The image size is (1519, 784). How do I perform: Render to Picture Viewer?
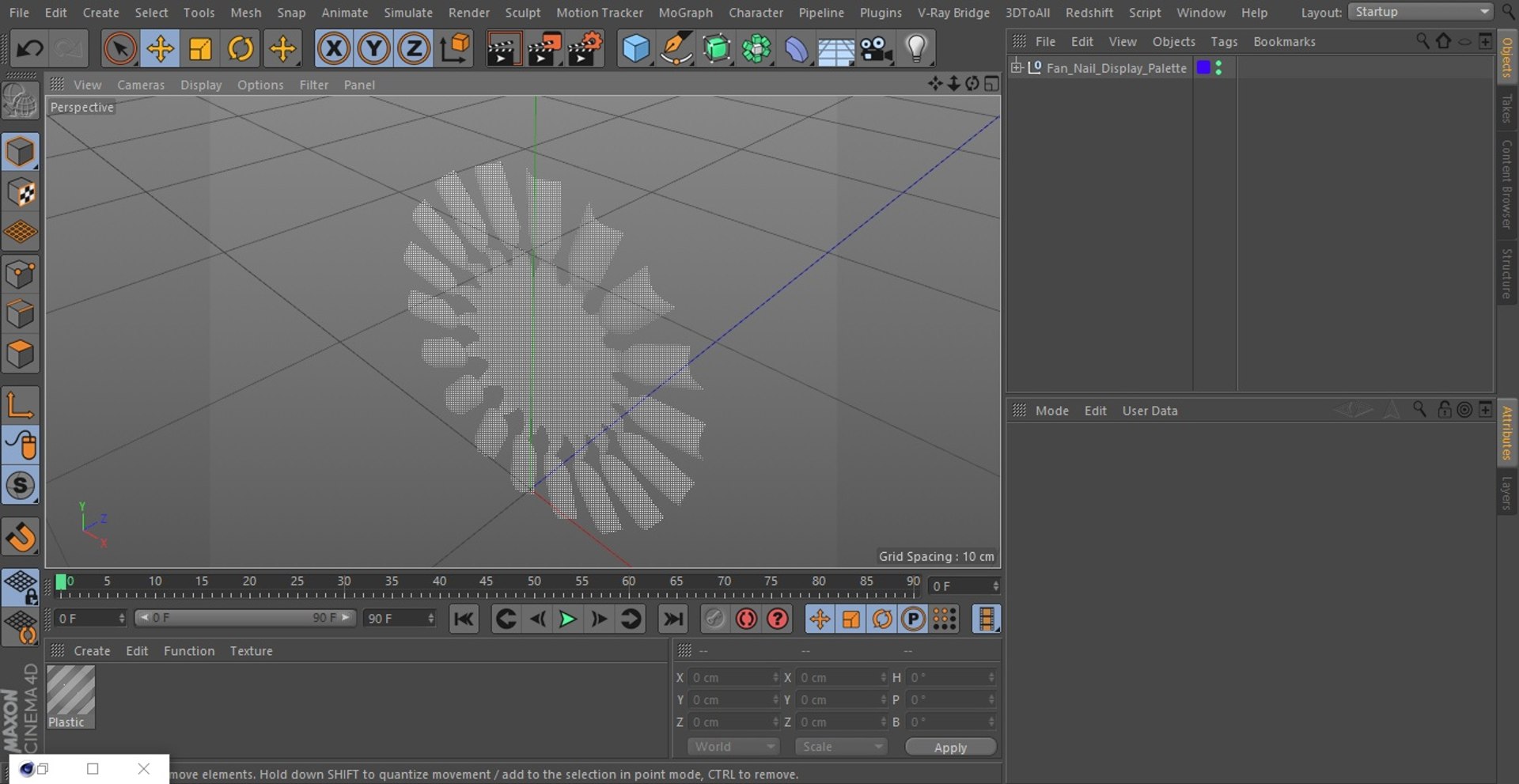(x=544, y=49)
